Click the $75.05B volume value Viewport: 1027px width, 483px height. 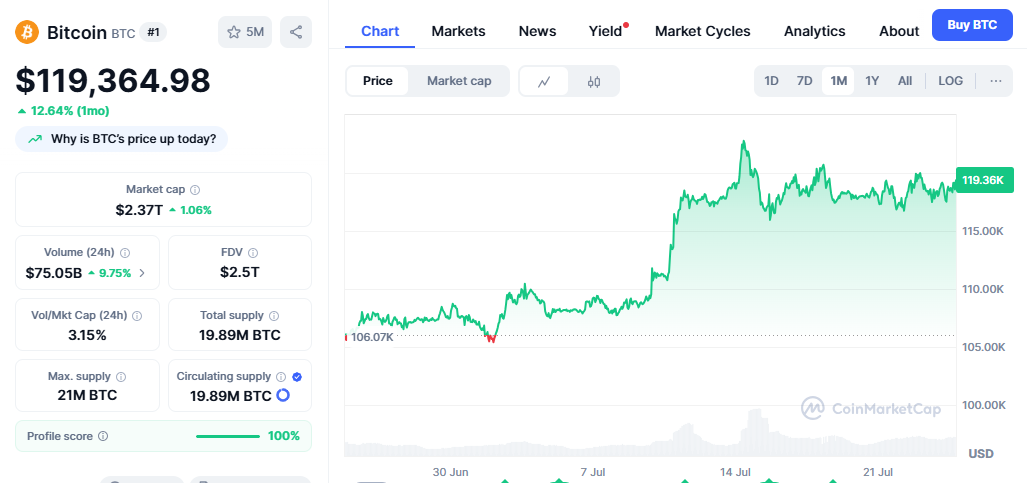coord(54,273)
